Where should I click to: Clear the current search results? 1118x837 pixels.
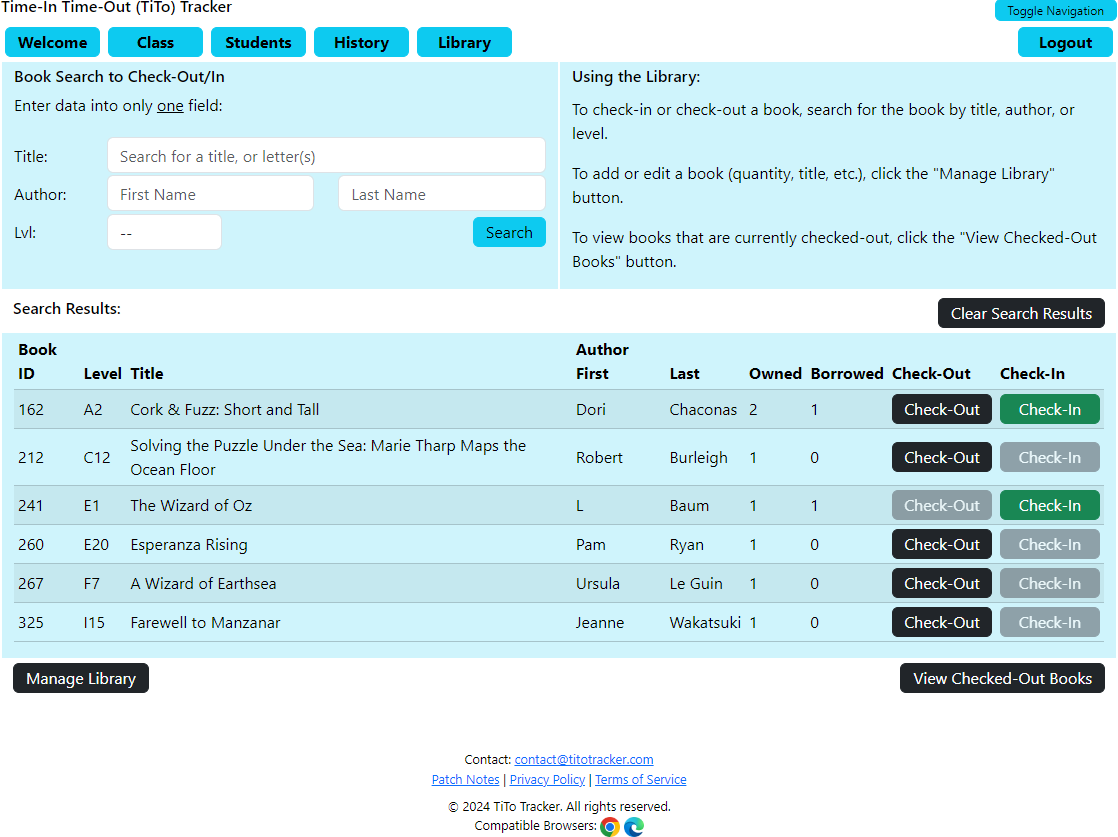(1021, 313)
